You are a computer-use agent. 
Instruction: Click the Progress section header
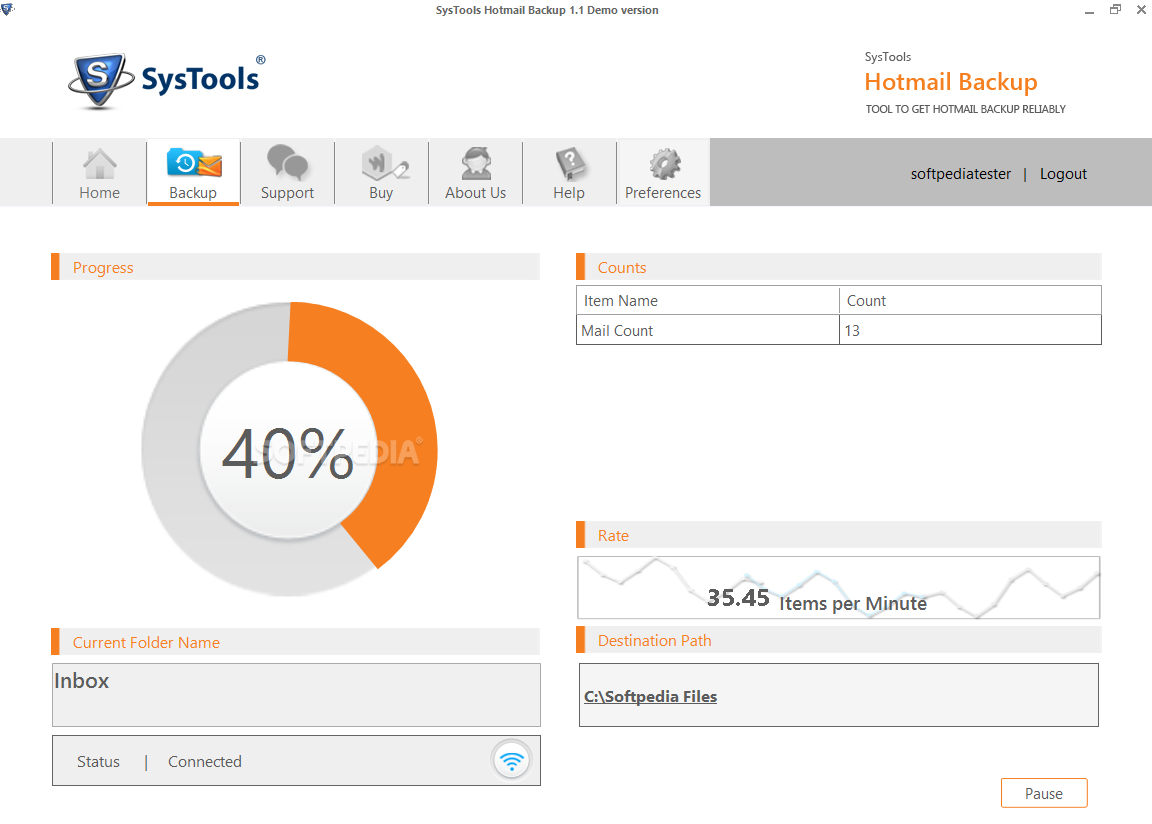point(295,267)
